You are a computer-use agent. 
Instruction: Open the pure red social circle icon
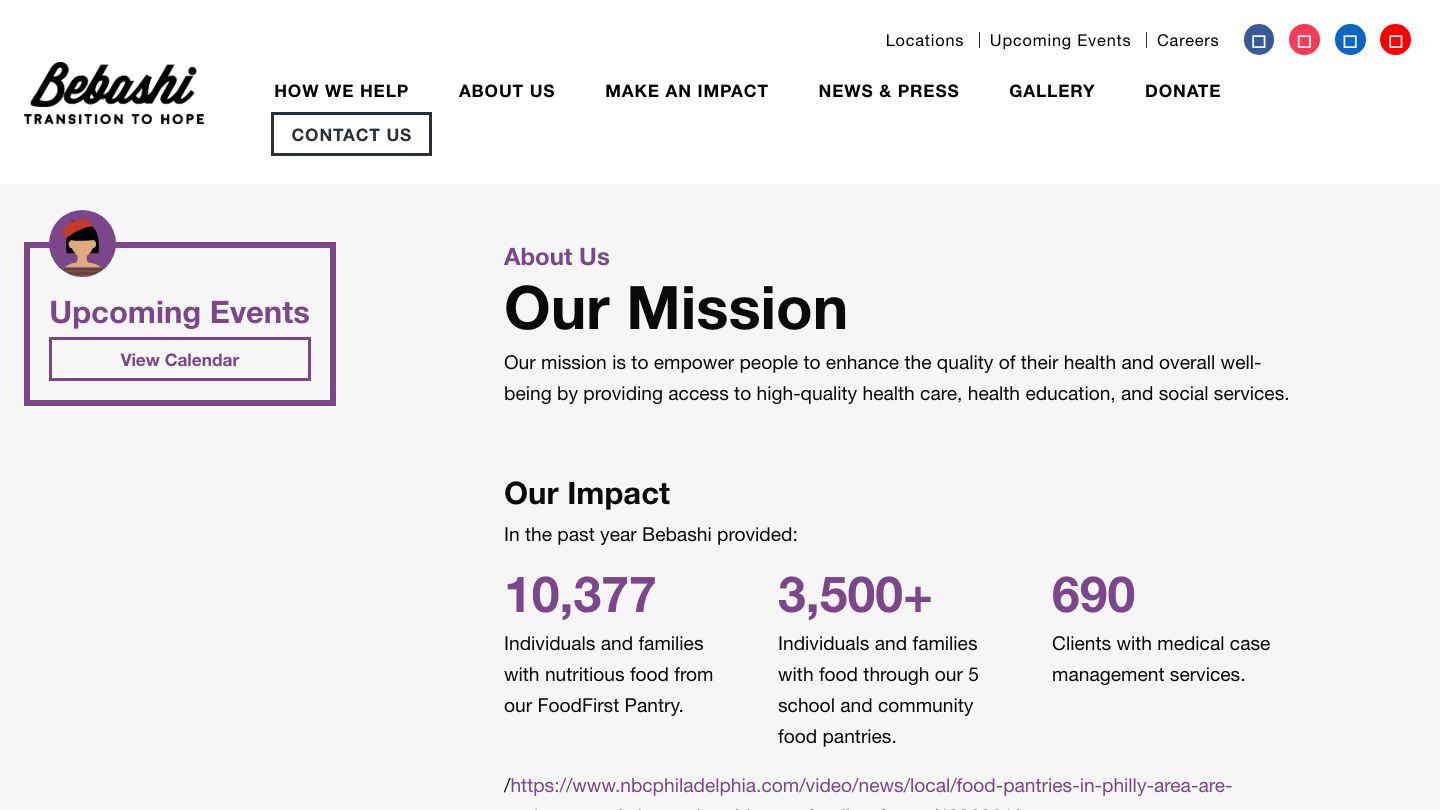click(1395, 40)
